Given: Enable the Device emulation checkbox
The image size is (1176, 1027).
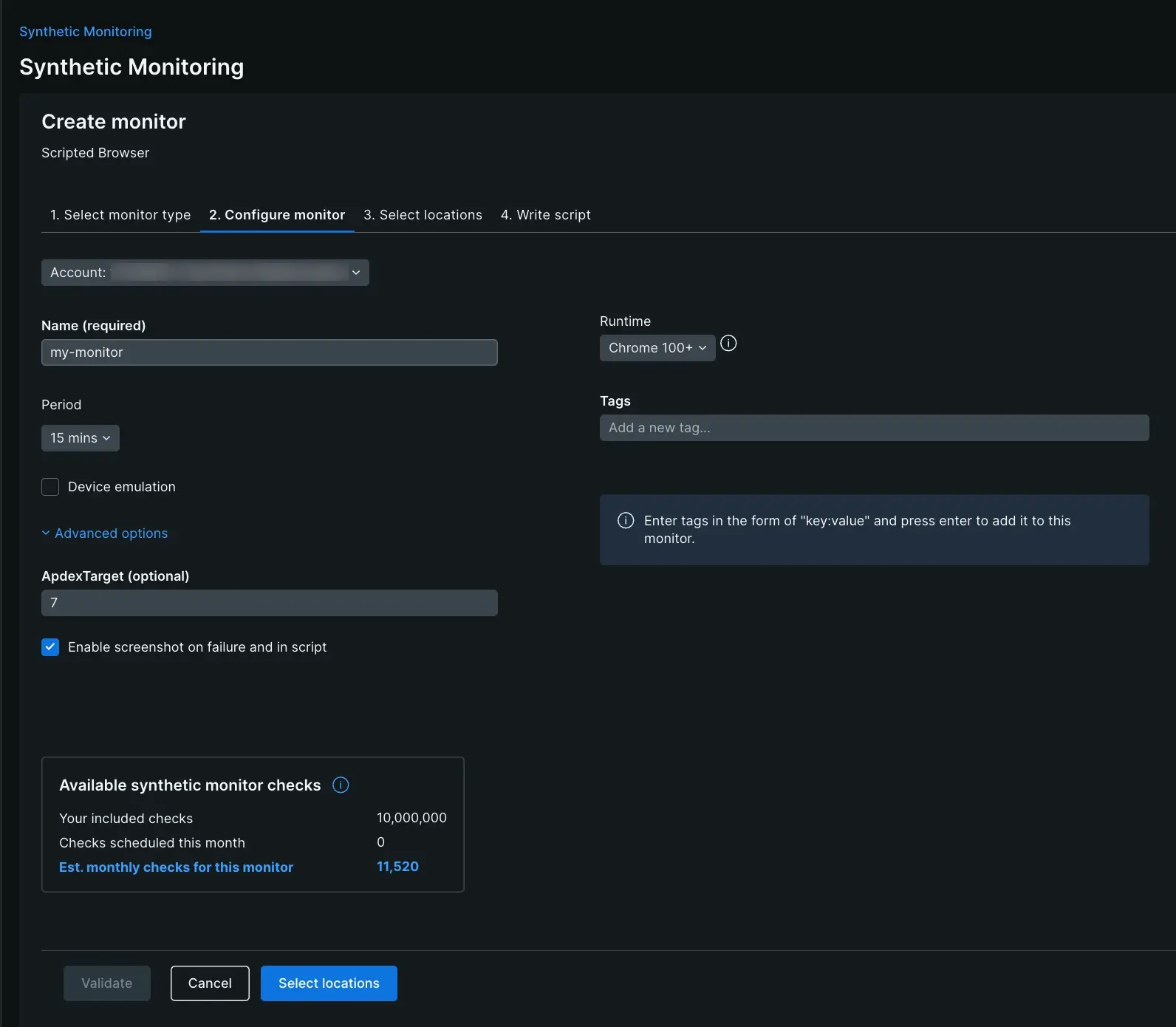Looking at the screenshot, I should (50, 487).
